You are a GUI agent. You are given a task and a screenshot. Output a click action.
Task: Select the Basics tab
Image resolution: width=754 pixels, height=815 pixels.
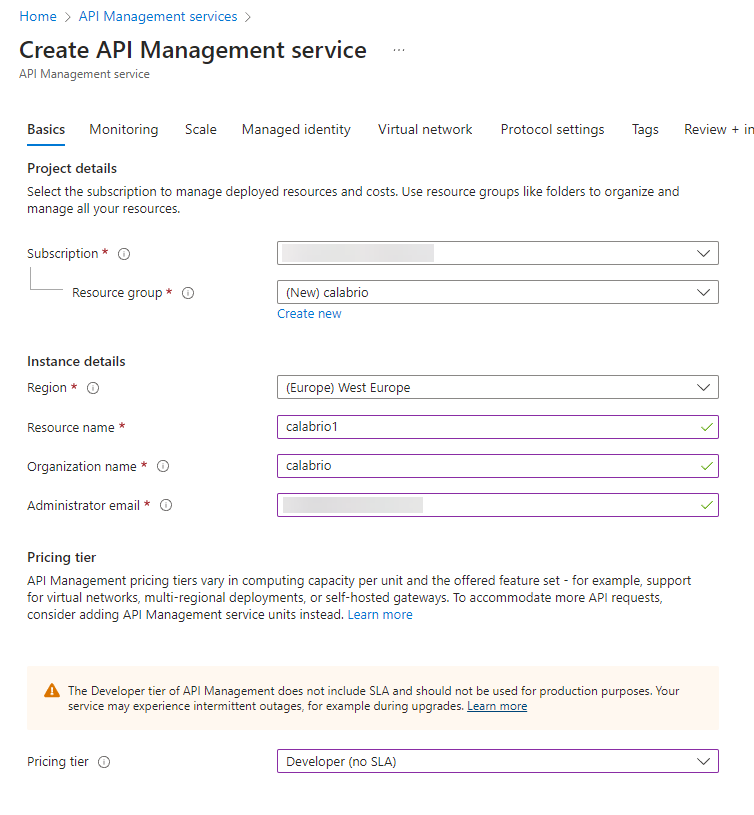(46, 129)
